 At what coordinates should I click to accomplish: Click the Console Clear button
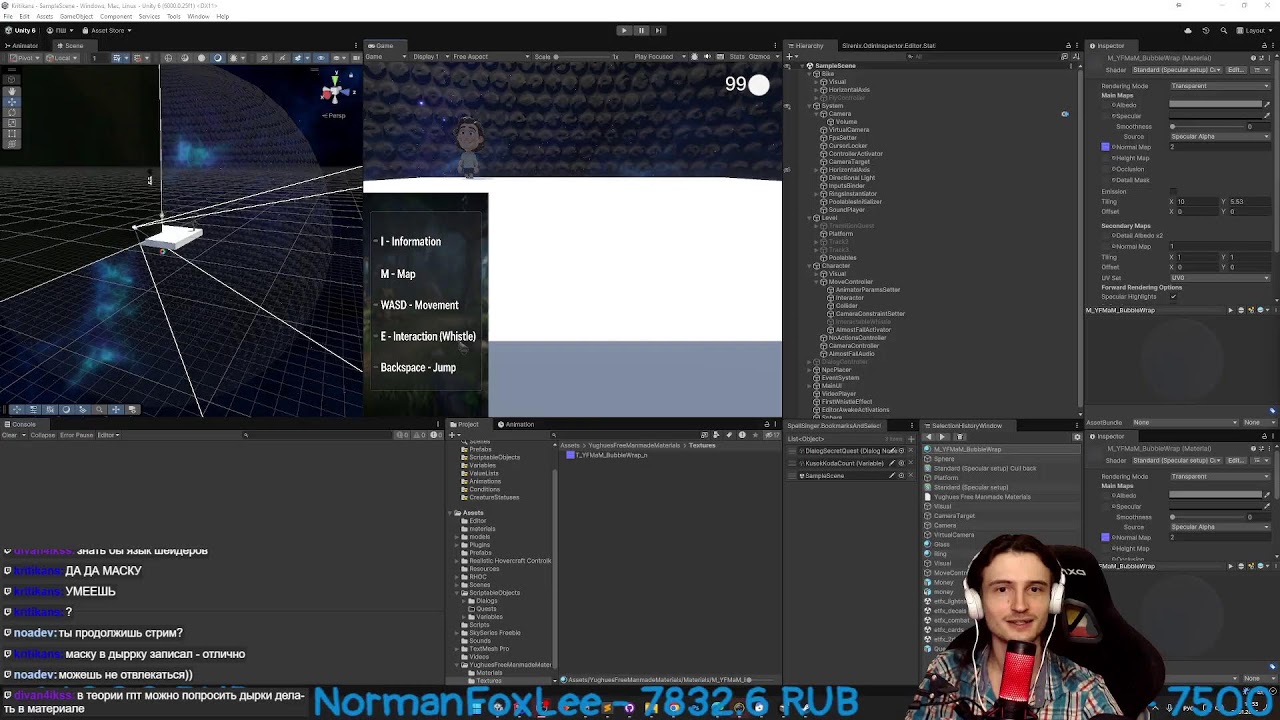pos(11,436)
